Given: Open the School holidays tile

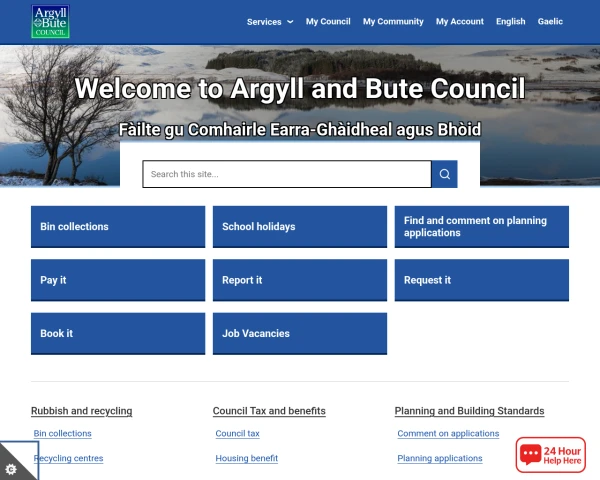Looking at the screenshot, I should tap(300, 227).
